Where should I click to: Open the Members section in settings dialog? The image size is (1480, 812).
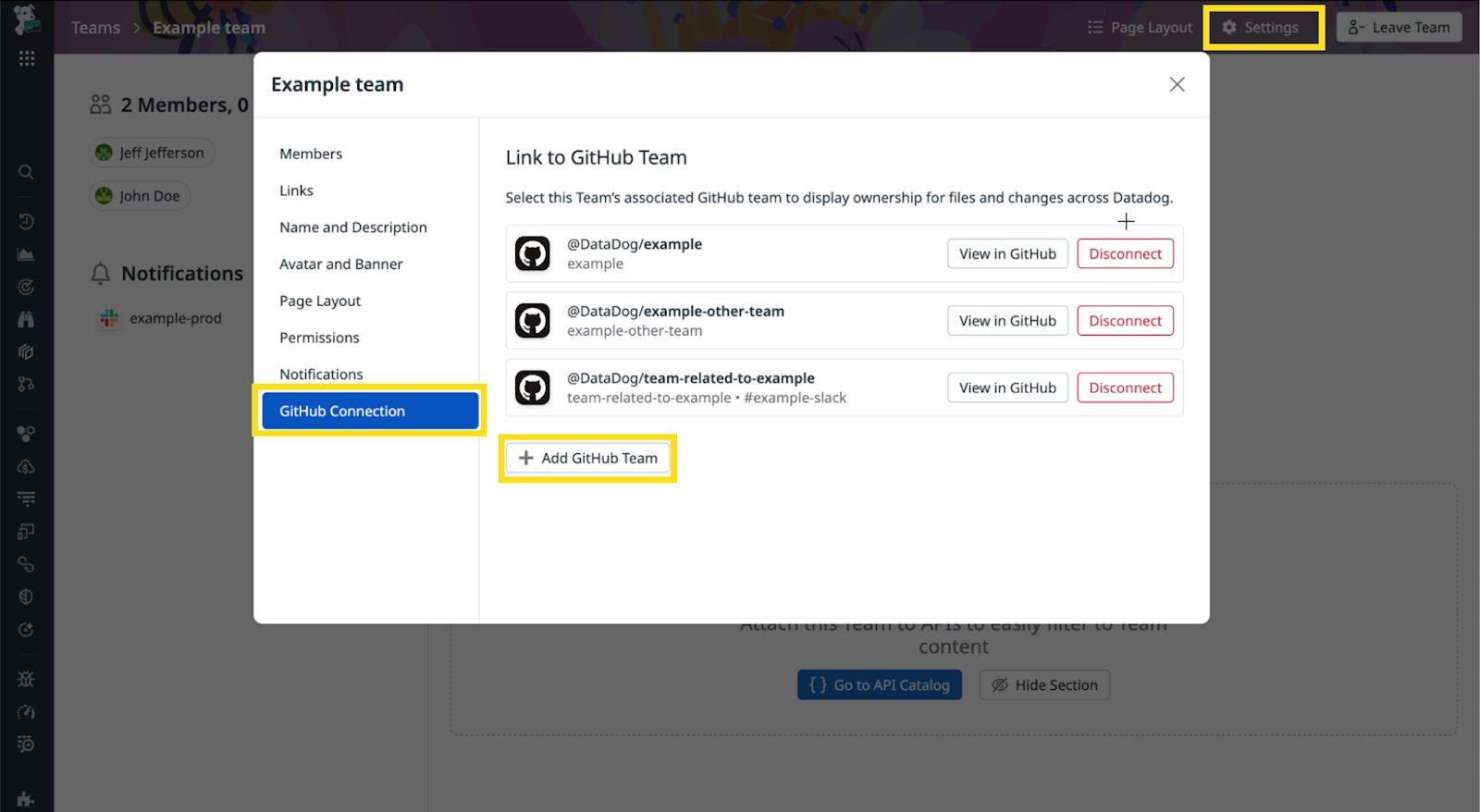tap(311, 154)
